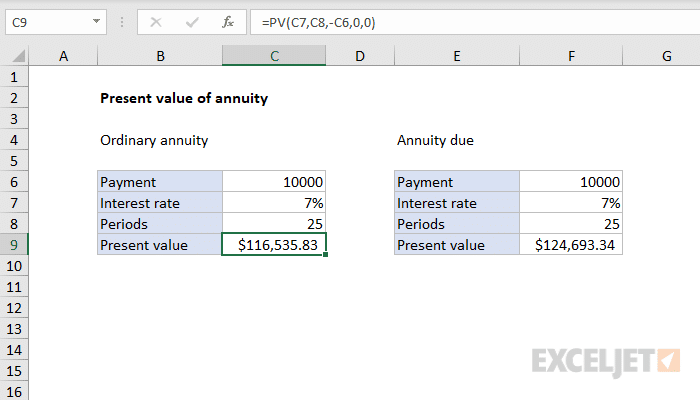
Task: Select cell C9 showing $116,535.83
Action: [274, 245]
